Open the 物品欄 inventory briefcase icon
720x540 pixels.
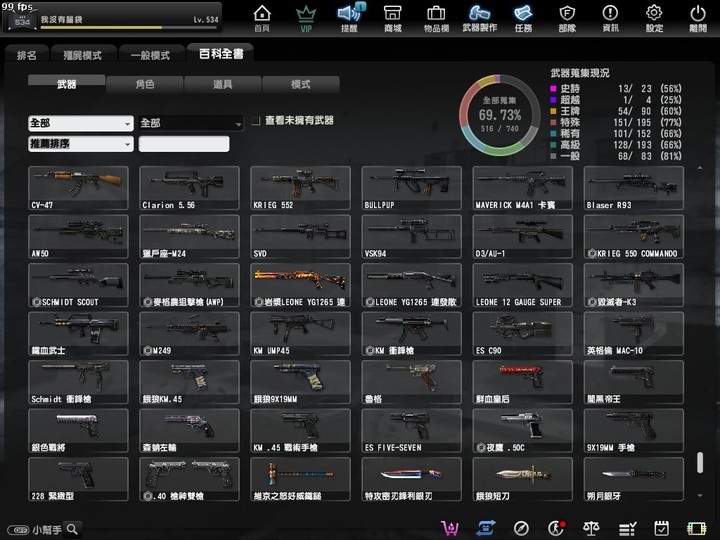click(436, 17)
